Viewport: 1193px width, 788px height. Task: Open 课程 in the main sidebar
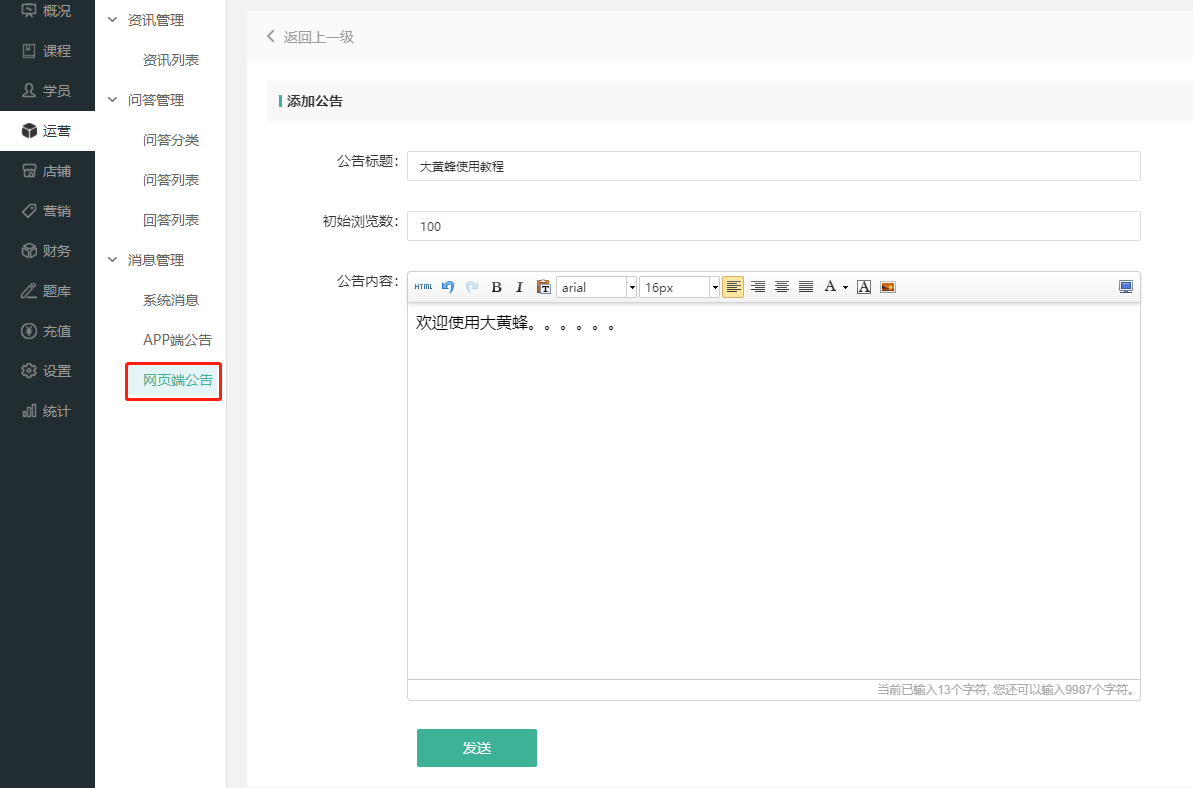[47, 51]
